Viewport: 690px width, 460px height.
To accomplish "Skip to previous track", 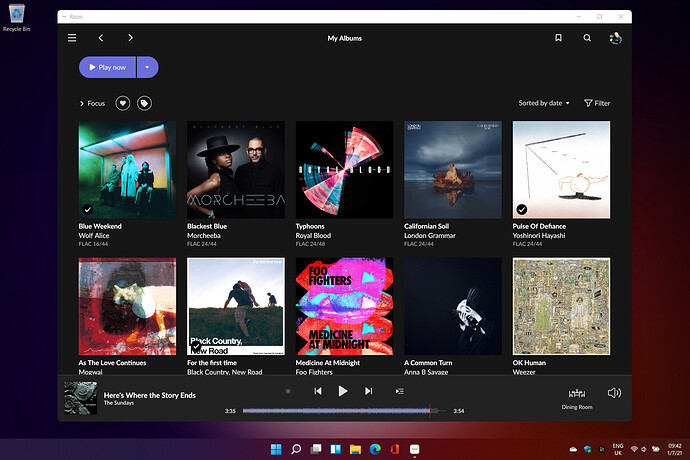I will point(318,391).
